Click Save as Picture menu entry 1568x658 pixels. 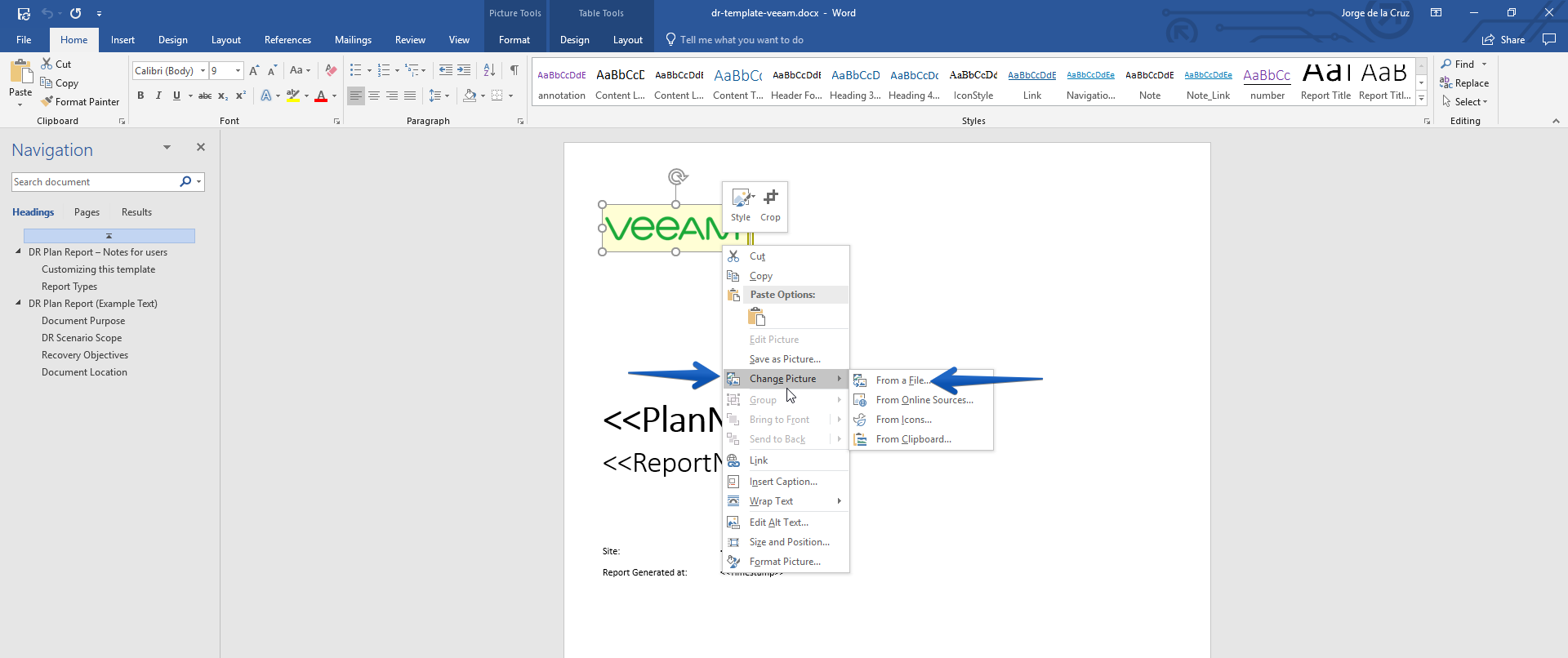[x=786, y=359]
